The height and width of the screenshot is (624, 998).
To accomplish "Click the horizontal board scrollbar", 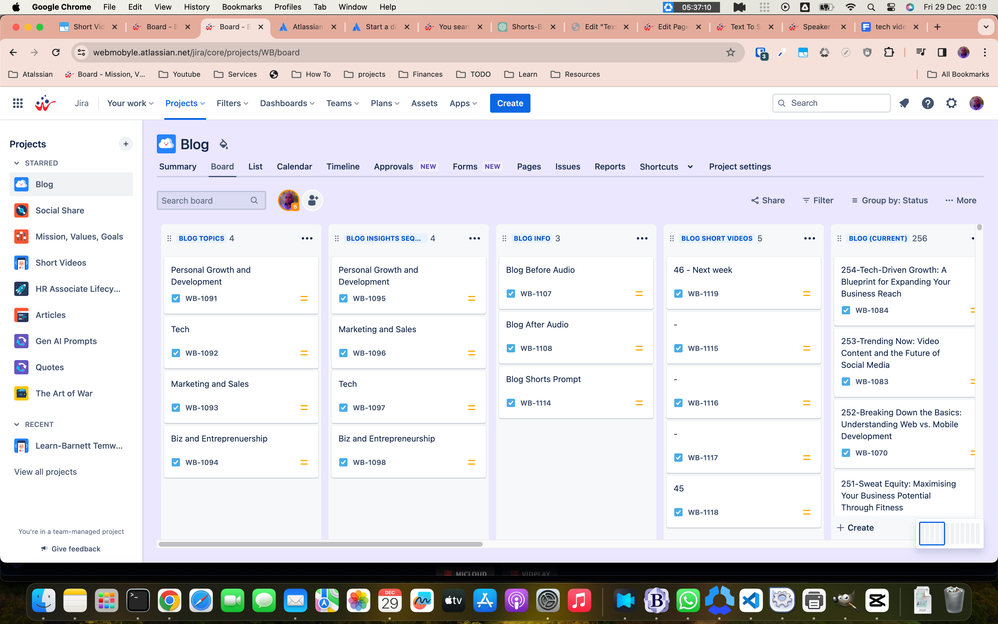I will click(320, 544).
